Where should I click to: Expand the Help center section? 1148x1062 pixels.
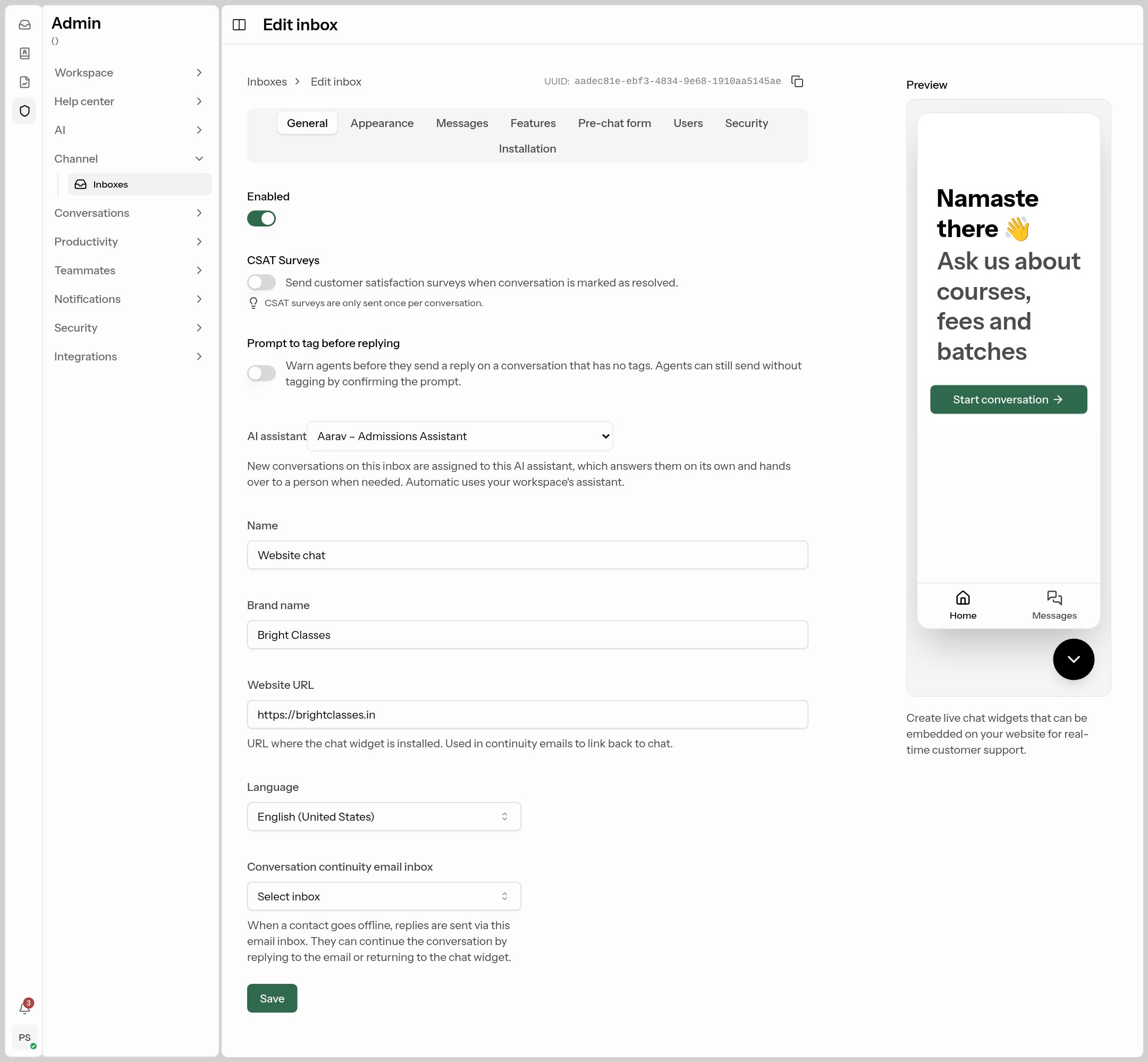point(129,101)
